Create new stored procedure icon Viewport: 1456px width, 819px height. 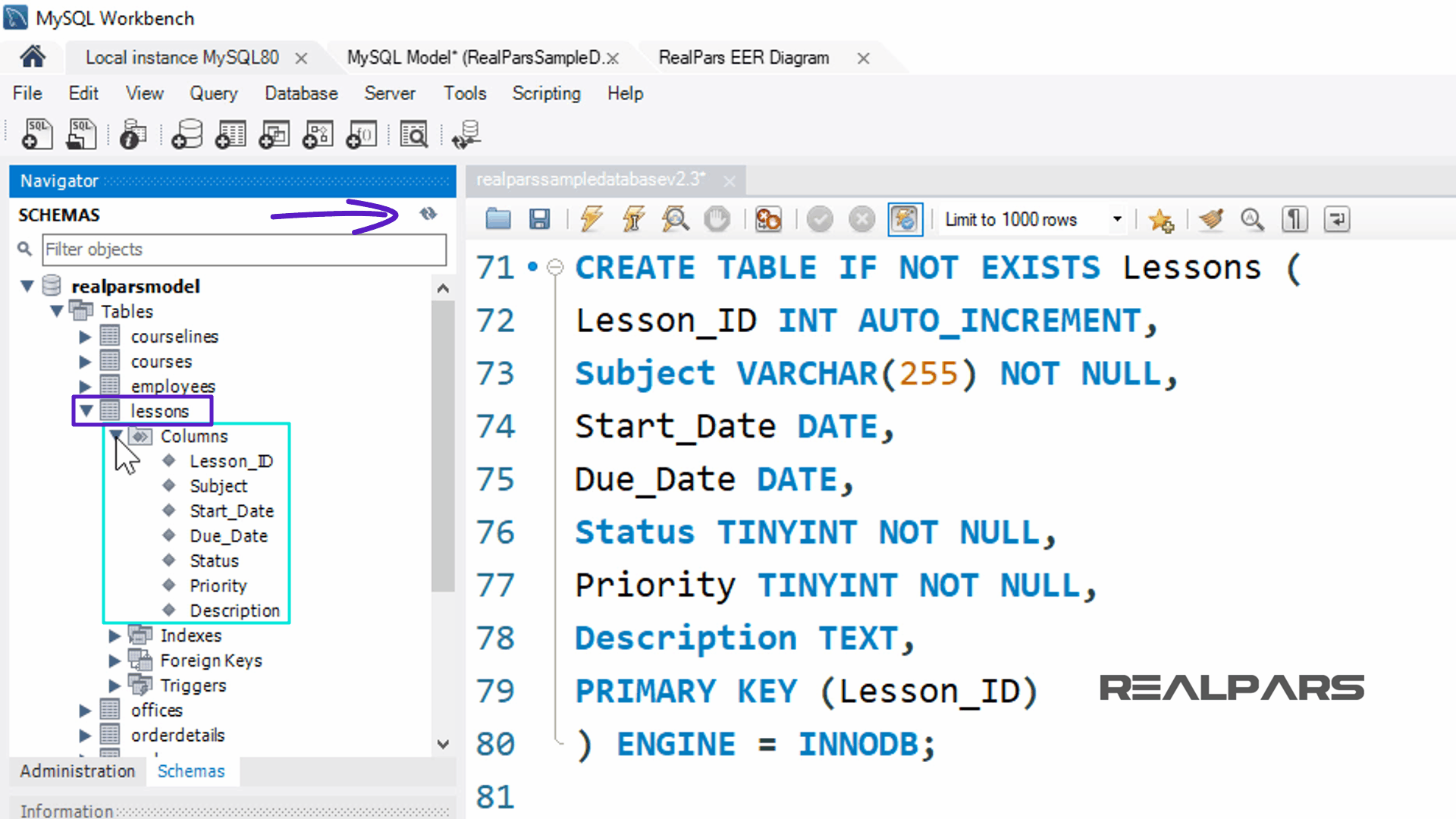(x=318, y=134)
